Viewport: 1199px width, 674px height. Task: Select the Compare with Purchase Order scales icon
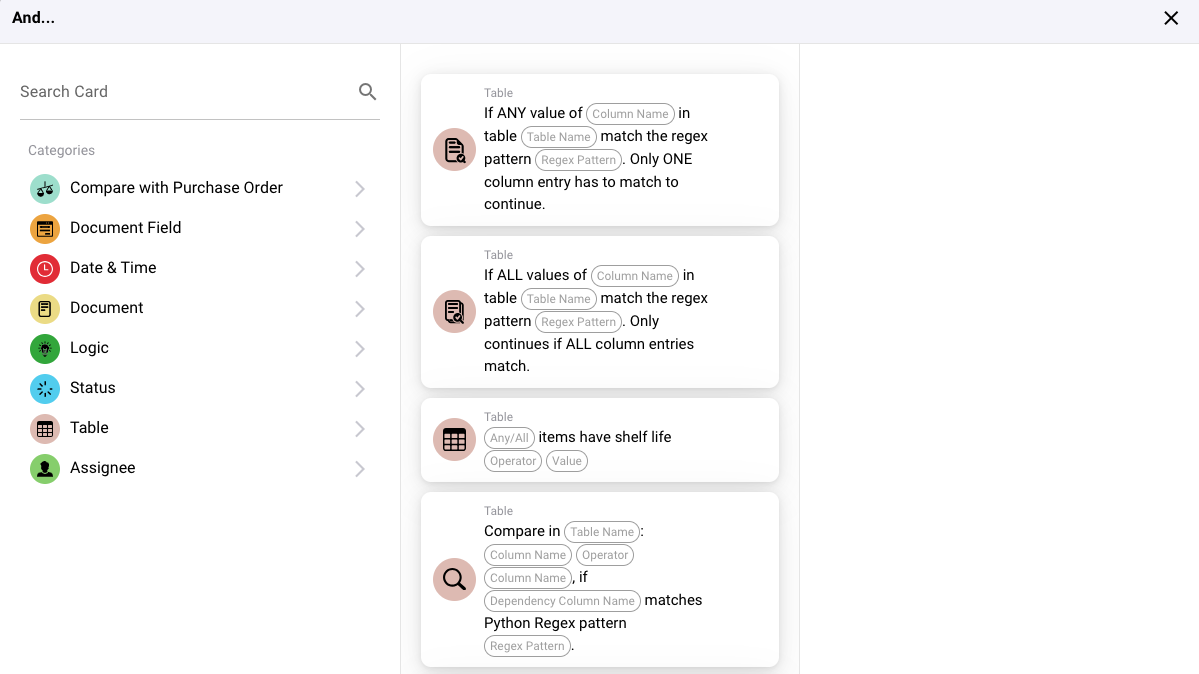[45, 189]
